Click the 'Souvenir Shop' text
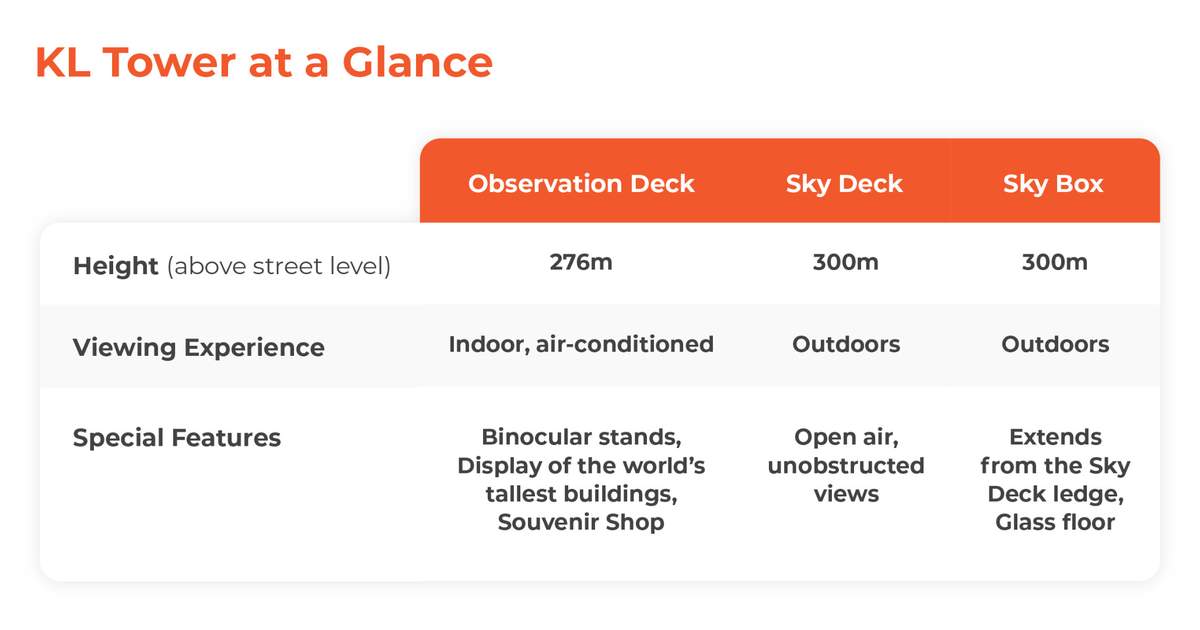The image size is (1200, 630). pos(581,522)
